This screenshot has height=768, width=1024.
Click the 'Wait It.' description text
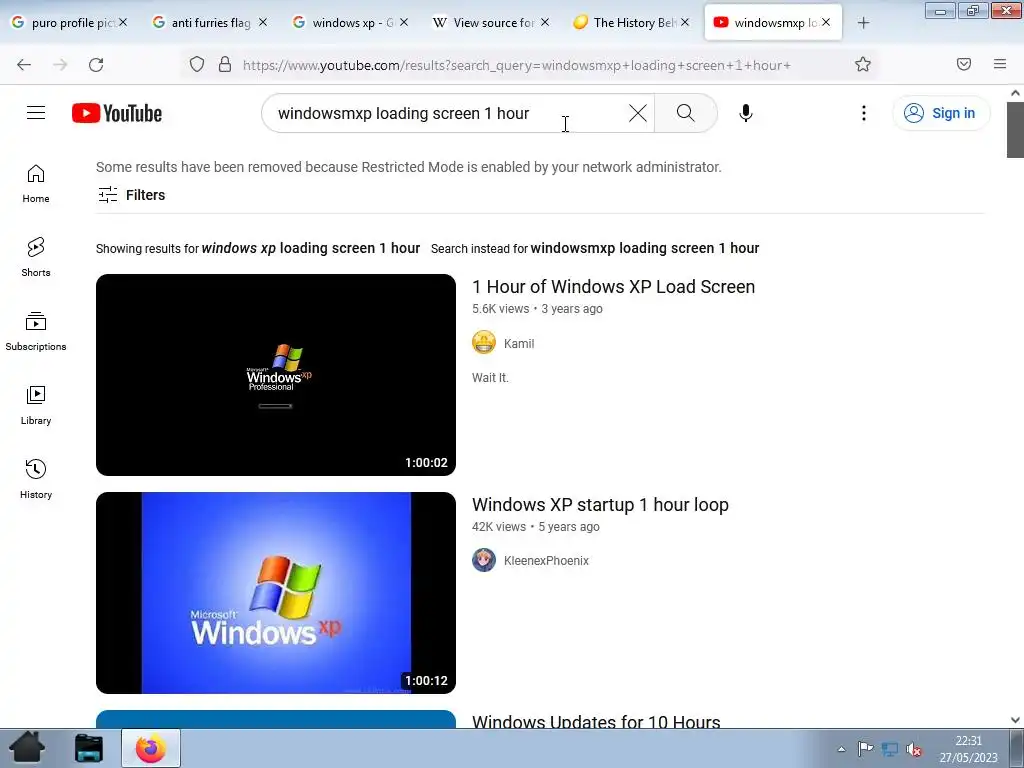click(x=490, y=377)
